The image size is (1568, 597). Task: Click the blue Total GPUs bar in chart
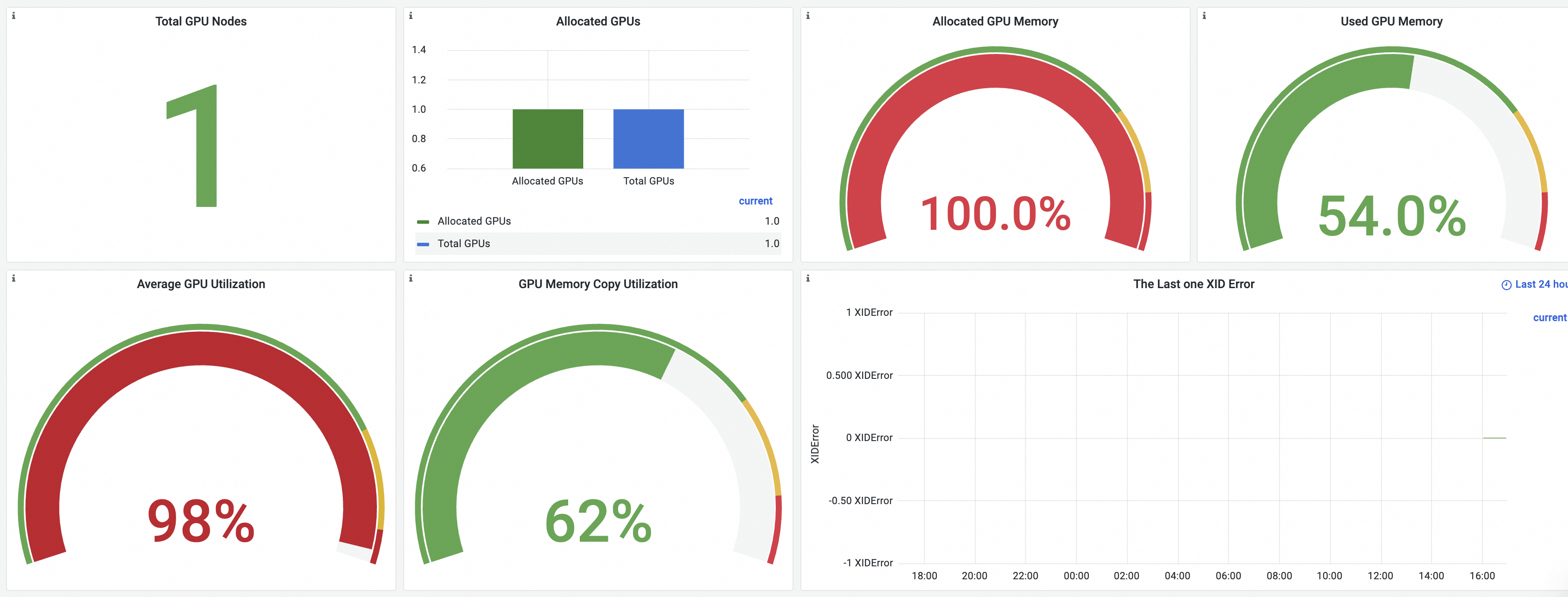[648, 139]
